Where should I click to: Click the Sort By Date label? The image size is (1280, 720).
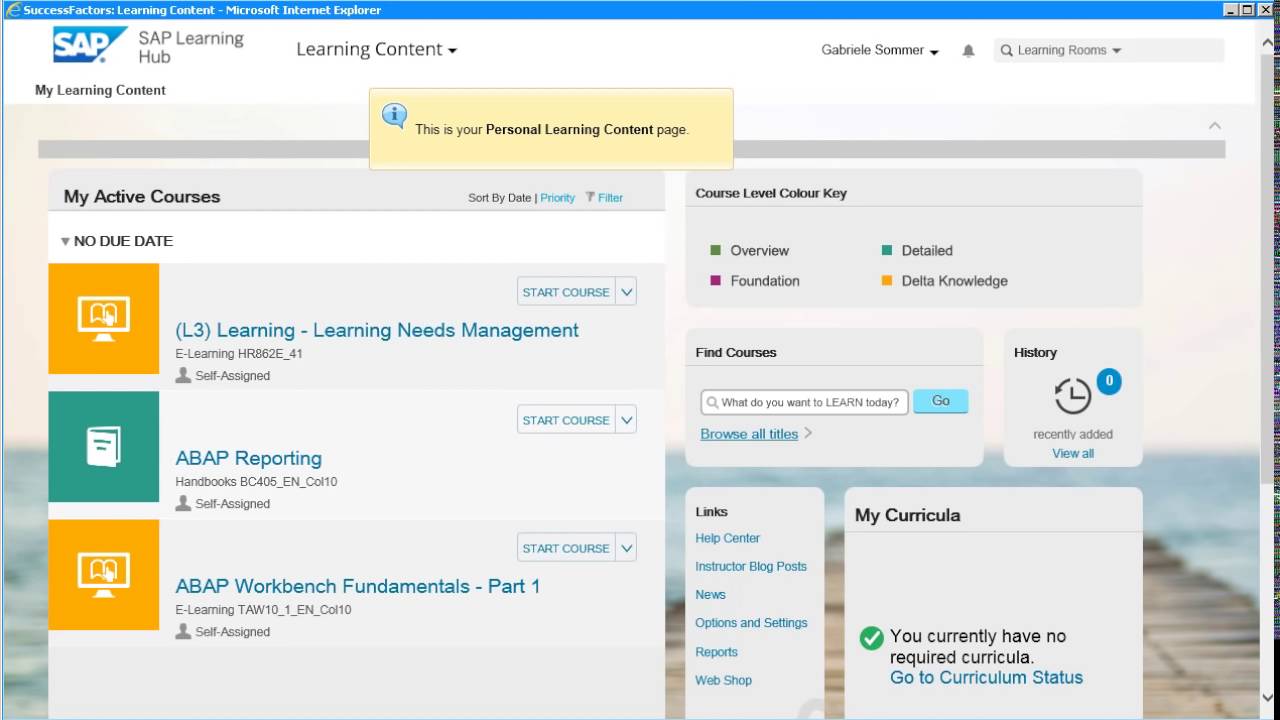tap(499, 198)
